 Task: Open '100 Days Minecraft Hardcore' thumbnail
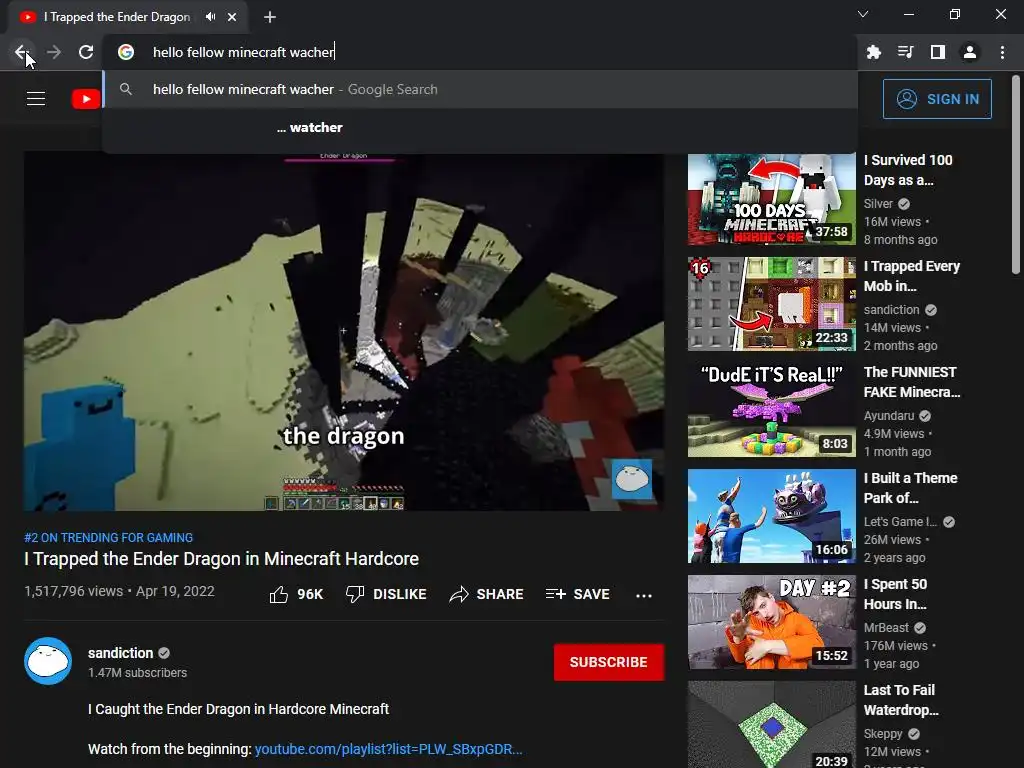(772, 199)
